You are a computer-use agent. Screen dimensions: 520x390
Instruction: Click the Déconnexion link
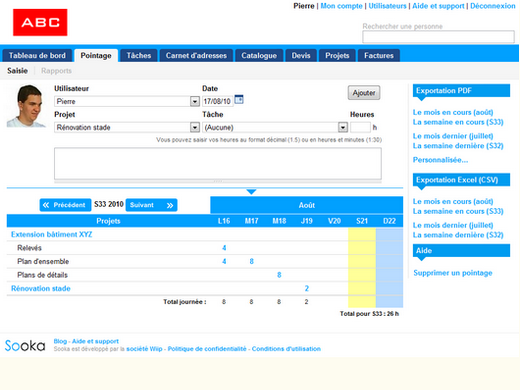493,6
